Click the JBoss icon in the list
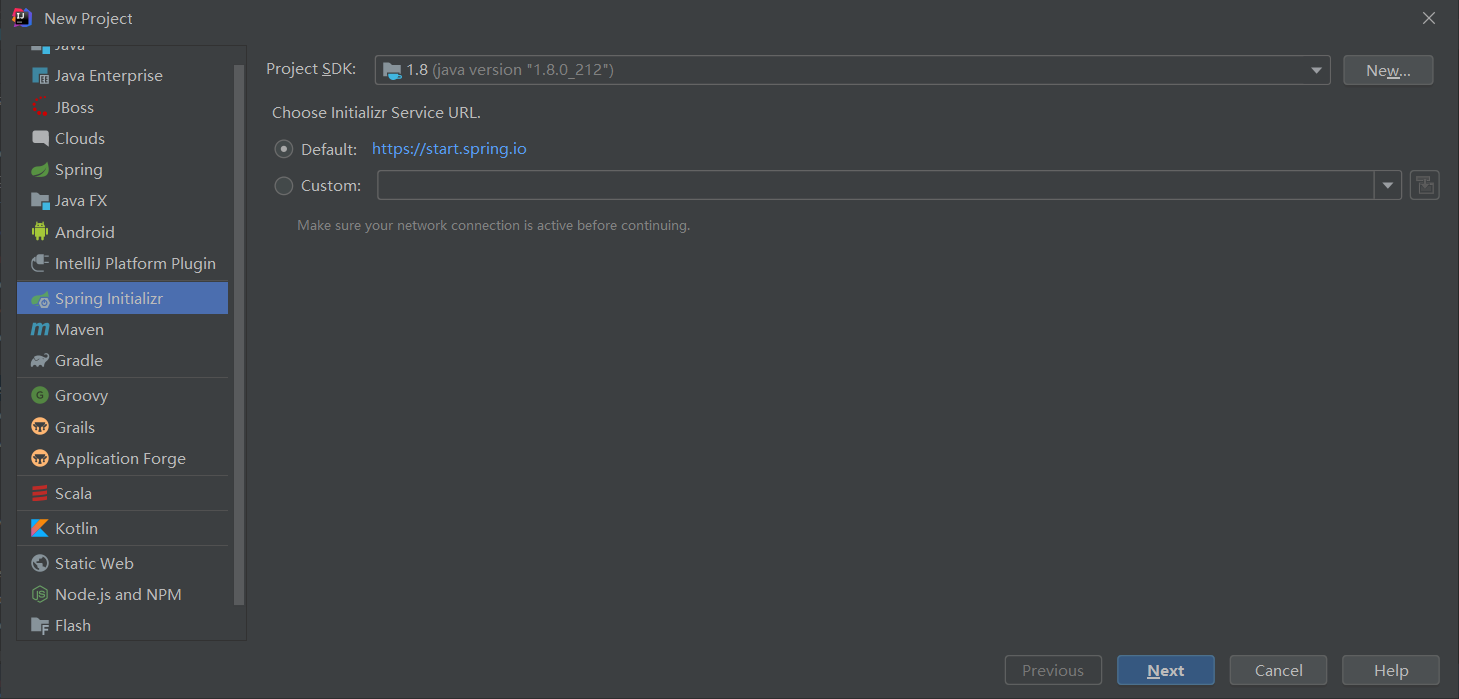This screenshot has height=699, width=1459. pyautogui.click(x=40, y=107)
